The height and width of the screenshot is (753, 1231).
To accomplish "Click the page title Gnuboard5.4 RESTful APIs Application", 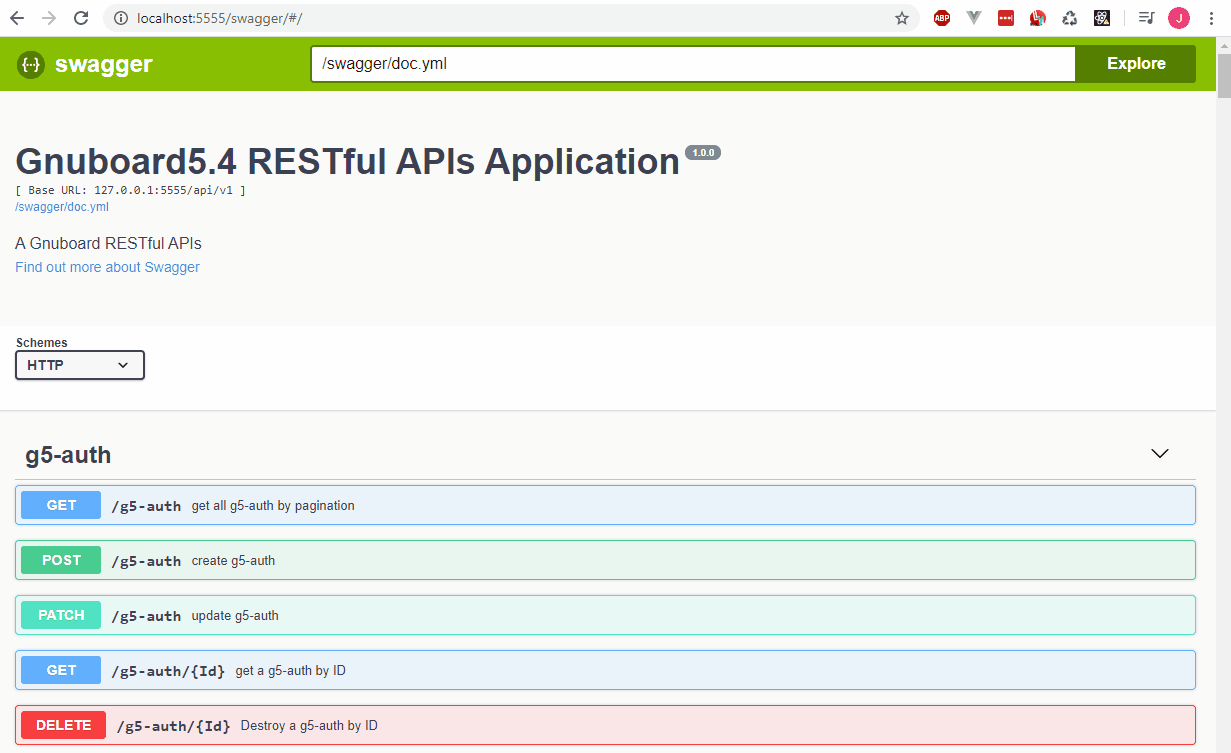I will [347, 161].
